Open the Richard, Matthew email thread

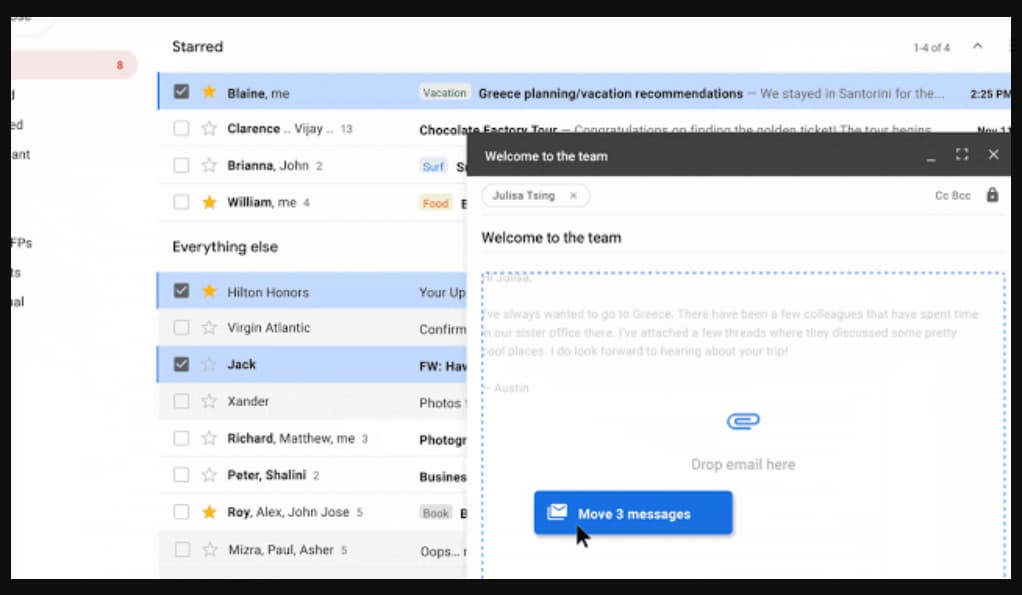coord(290,439)
